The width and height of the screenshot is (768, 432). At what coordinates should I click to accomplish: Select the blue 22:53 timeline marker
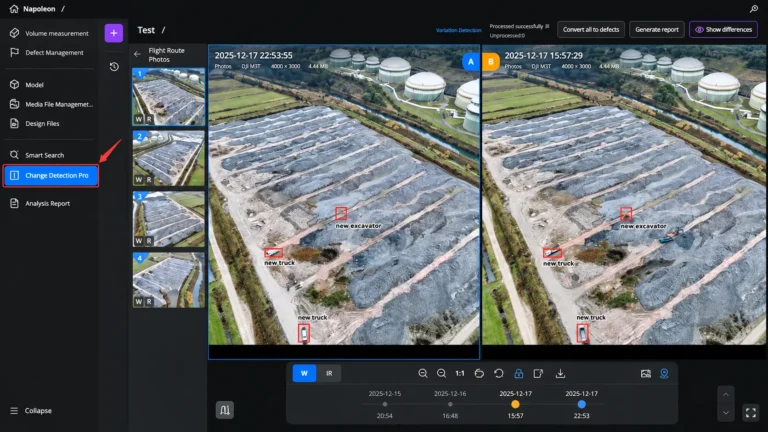(x=581, y=405)
